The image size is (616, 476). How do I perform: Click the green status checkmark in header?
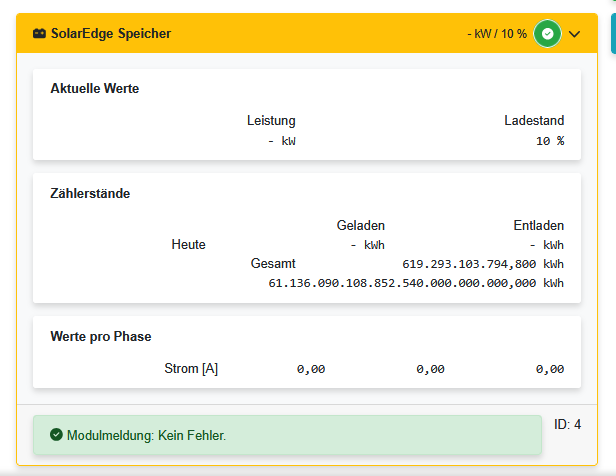(547, 34)
